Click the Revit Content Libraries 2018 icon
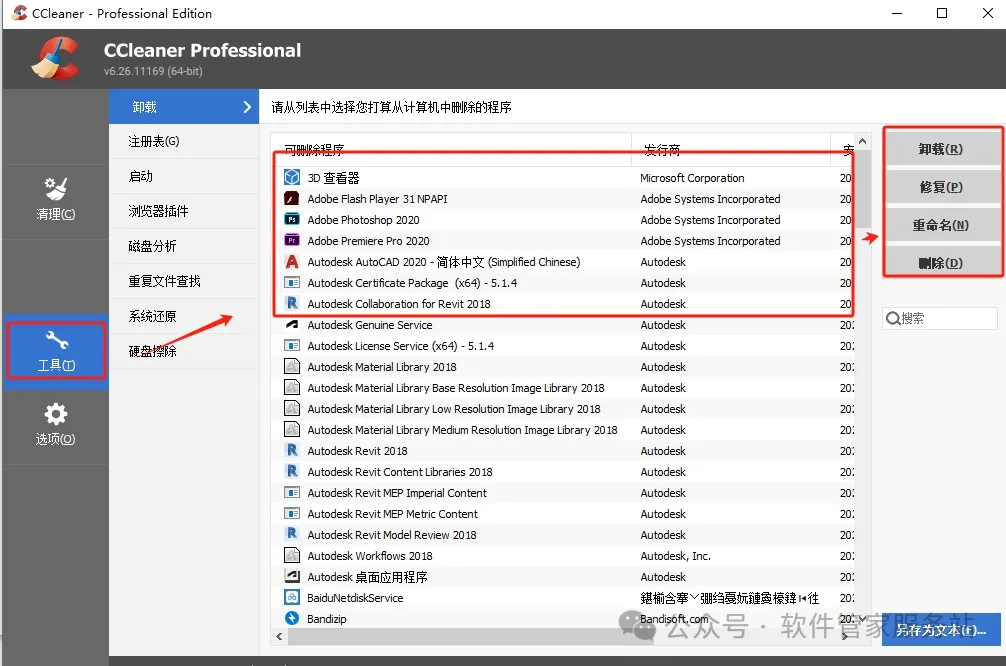This screenshot has height=666, width=1006. coord(292,472)
